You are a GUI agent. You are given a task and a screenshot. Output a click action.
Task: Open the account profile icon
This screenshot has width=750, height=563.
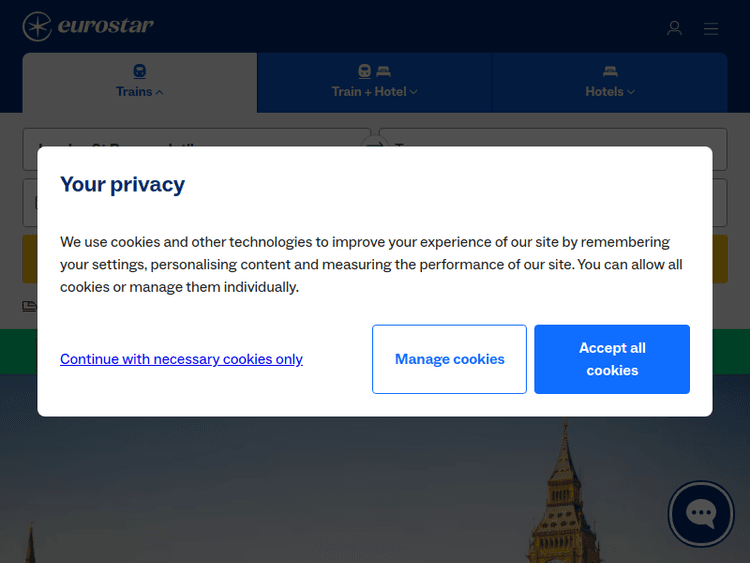click(x=674, y=29)
